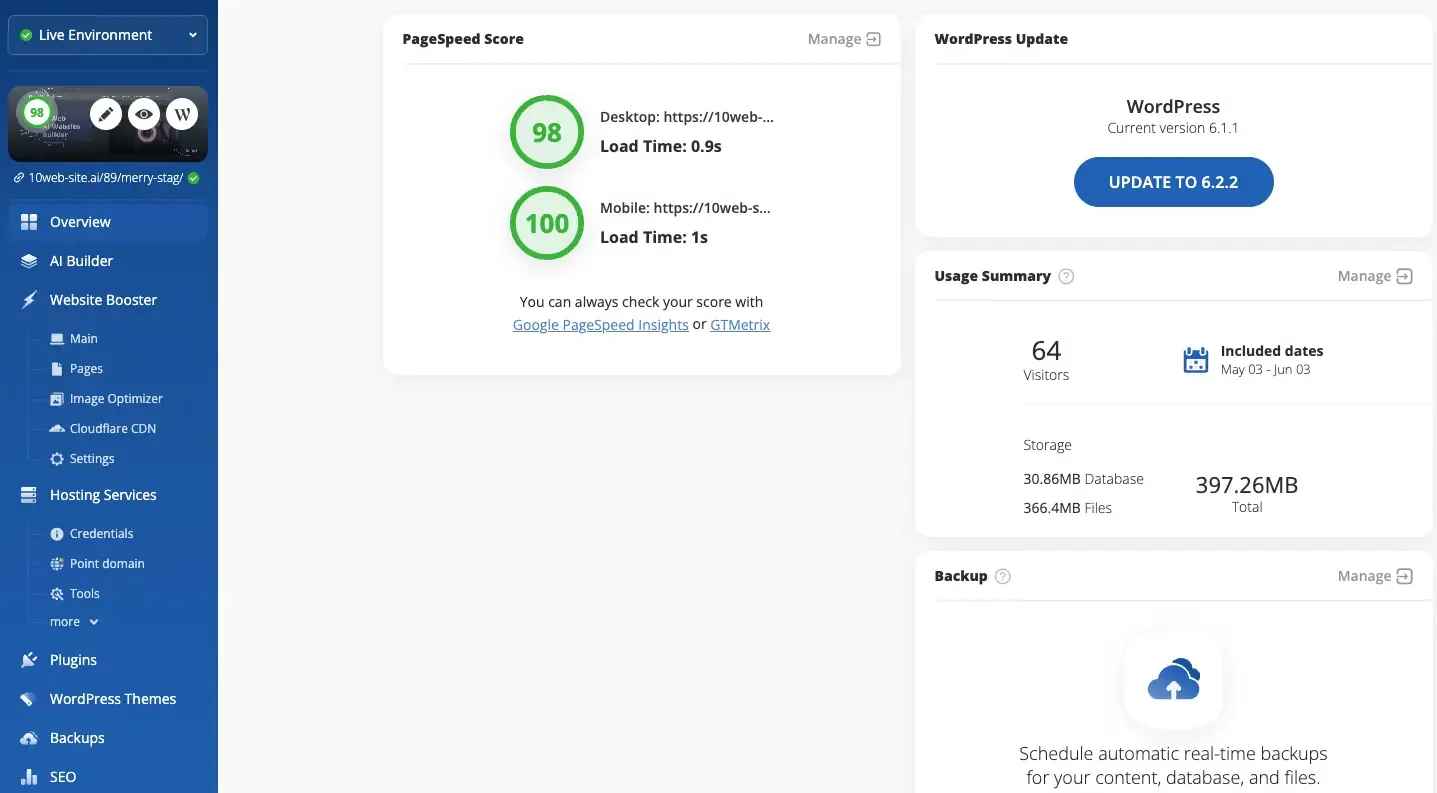
Task: Open Tools under Hosting Services
Action: (85, 594)
